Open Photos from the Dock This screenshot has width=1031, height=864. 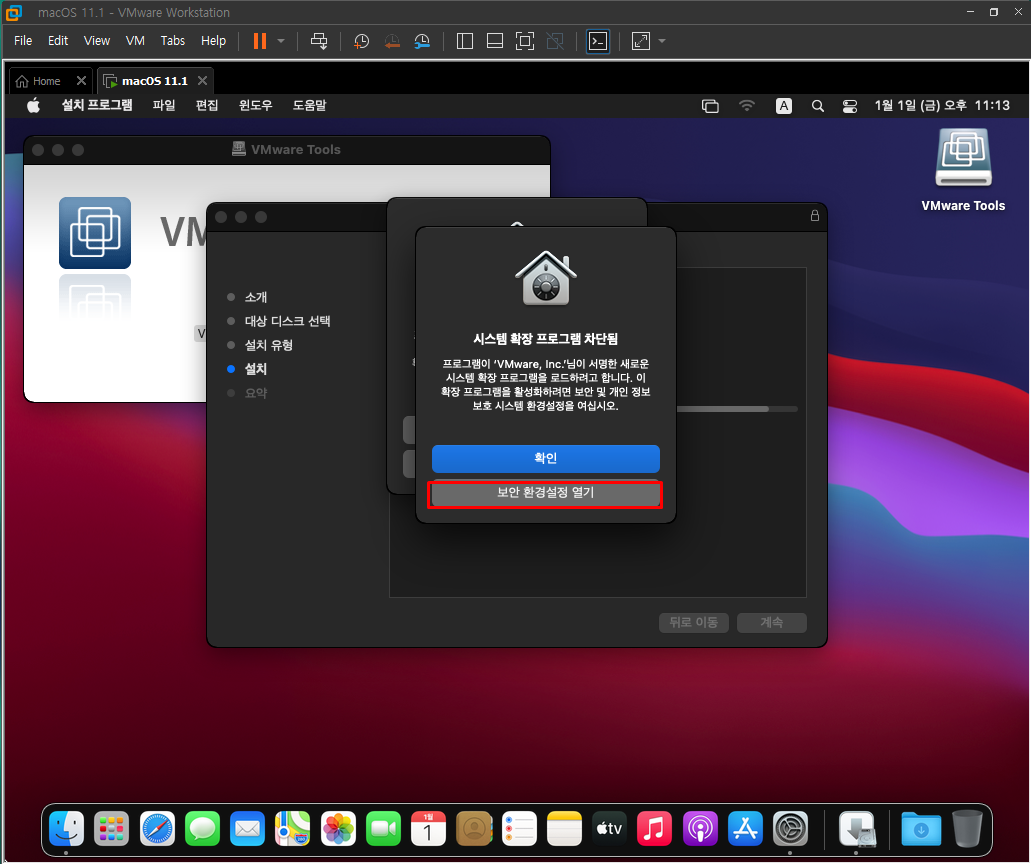click(338, 828)
